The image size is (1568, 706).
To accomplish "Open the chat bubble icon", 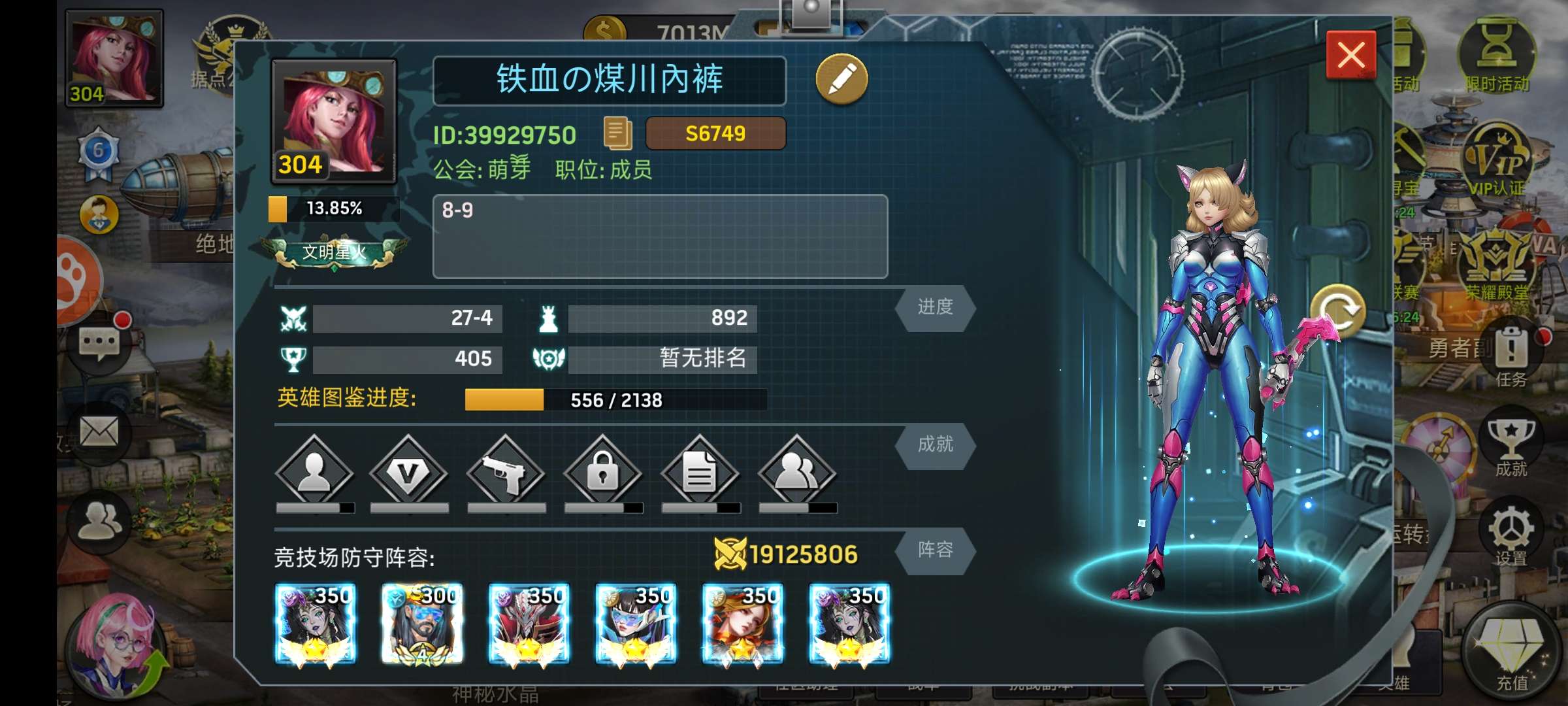I will click(99, 343).
